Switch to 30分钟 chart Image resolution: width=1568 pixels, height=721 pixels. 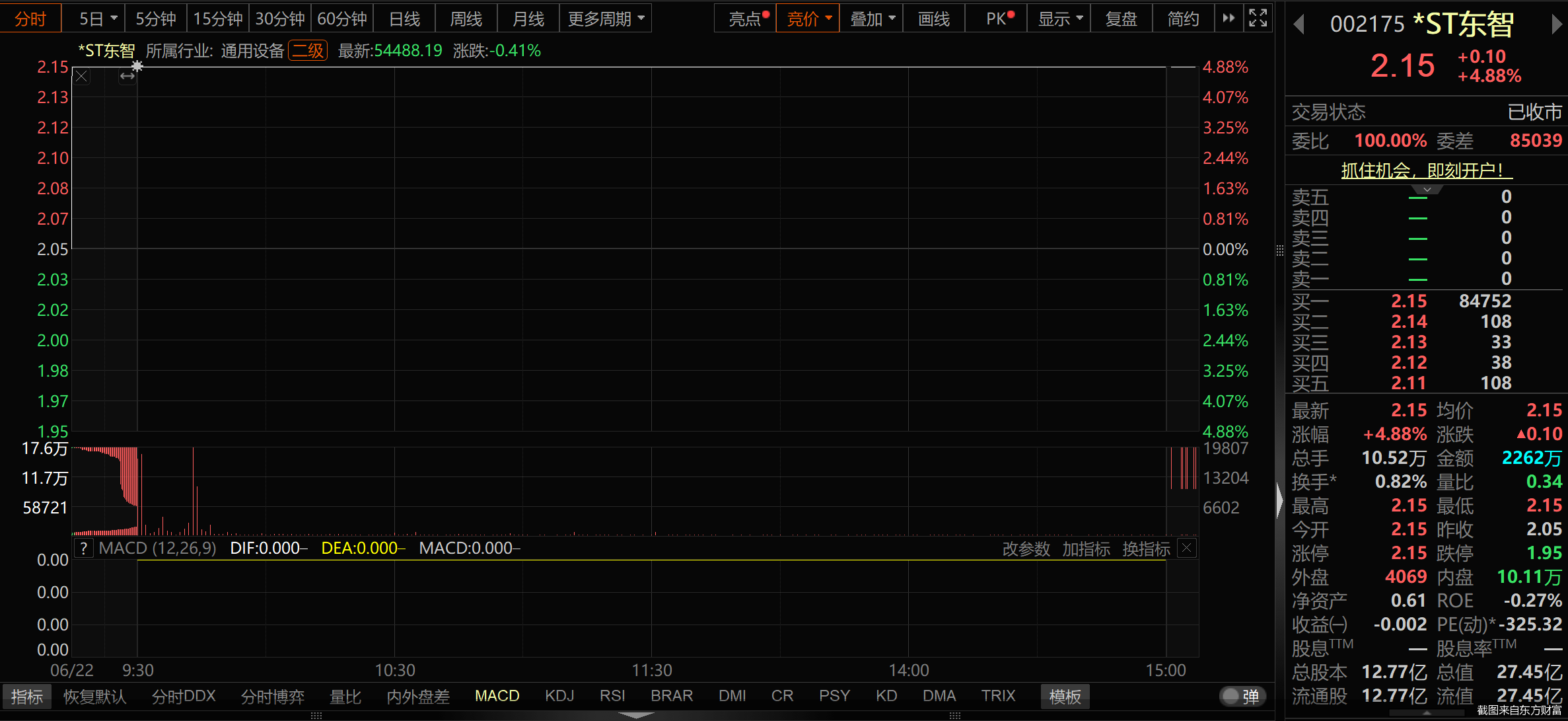tap(280, 19)
